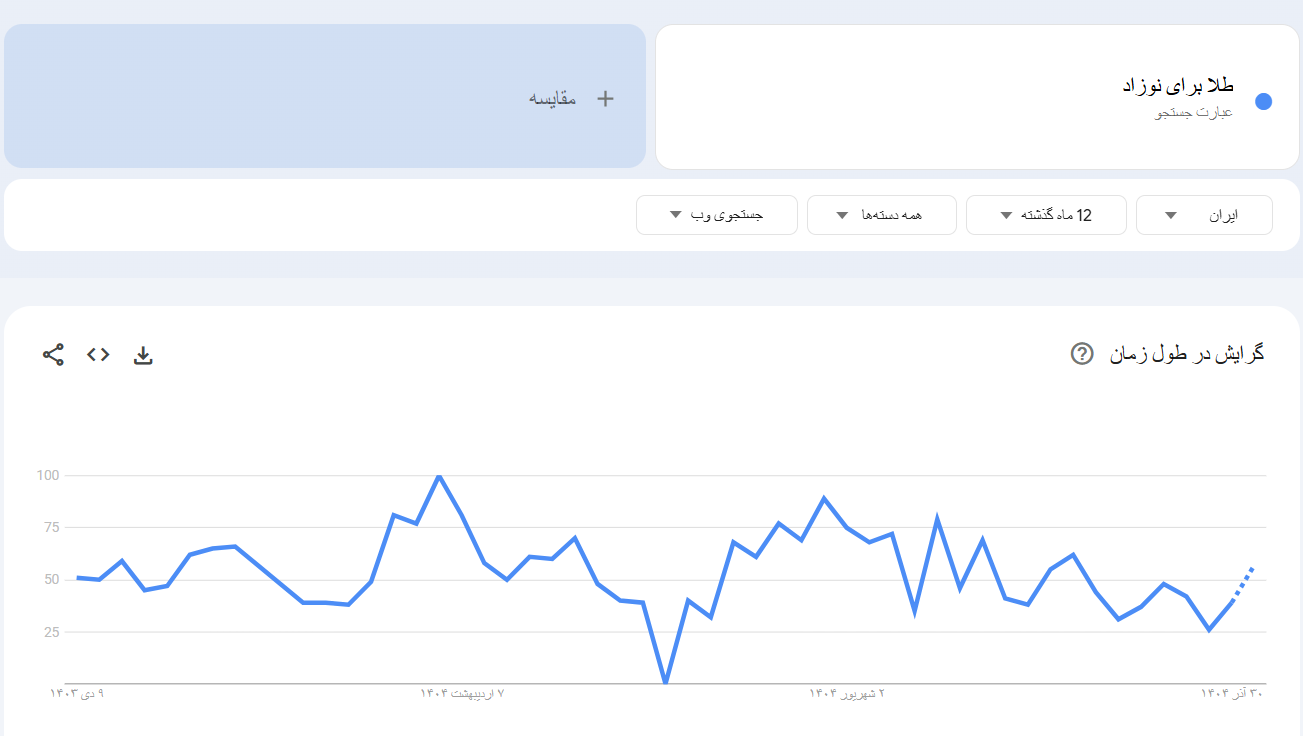This screenshot has width=1303, height=736.
Task: Click the plus icon in the compare card
Action: click(605, 98)
